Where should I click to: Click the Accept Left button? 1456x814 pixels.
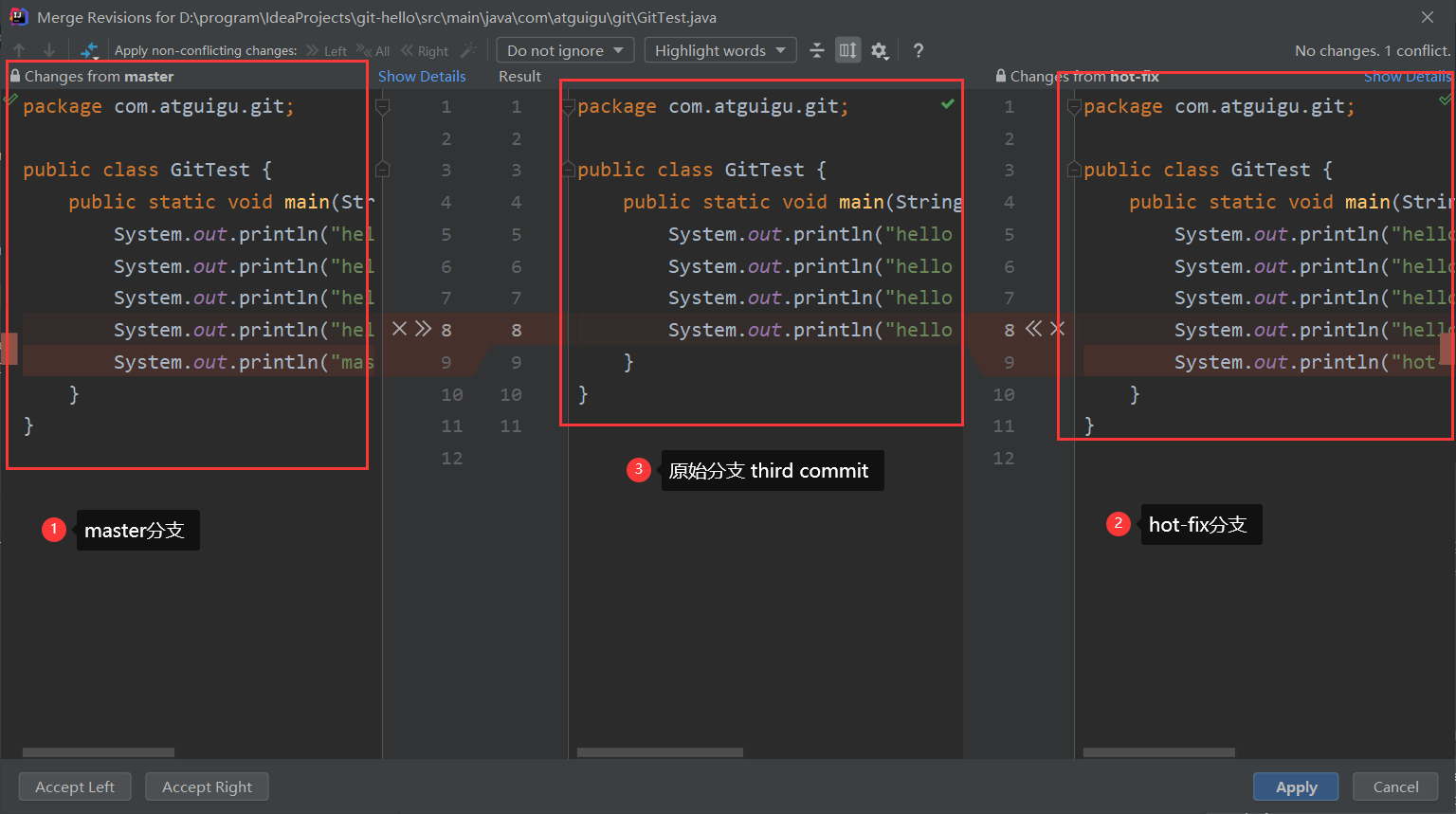pos(74,787)
